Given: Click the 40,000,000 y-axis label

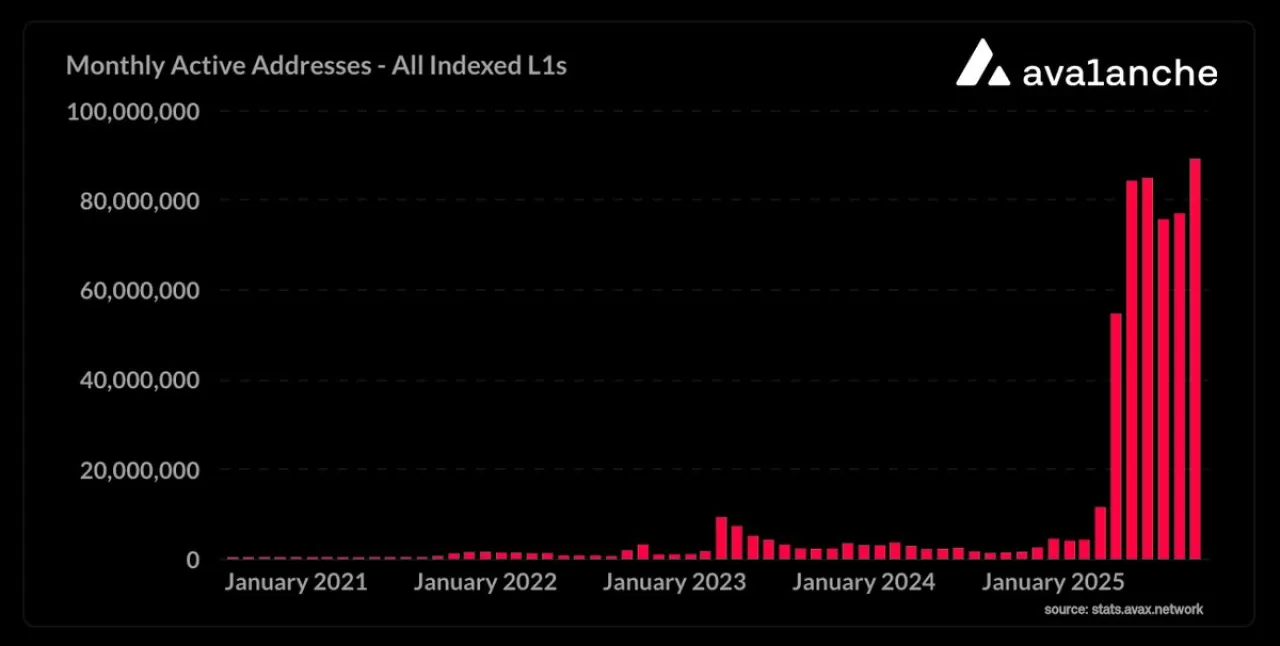Looking at the screenshot, I should pyautogui.click(x=138, y=381).
